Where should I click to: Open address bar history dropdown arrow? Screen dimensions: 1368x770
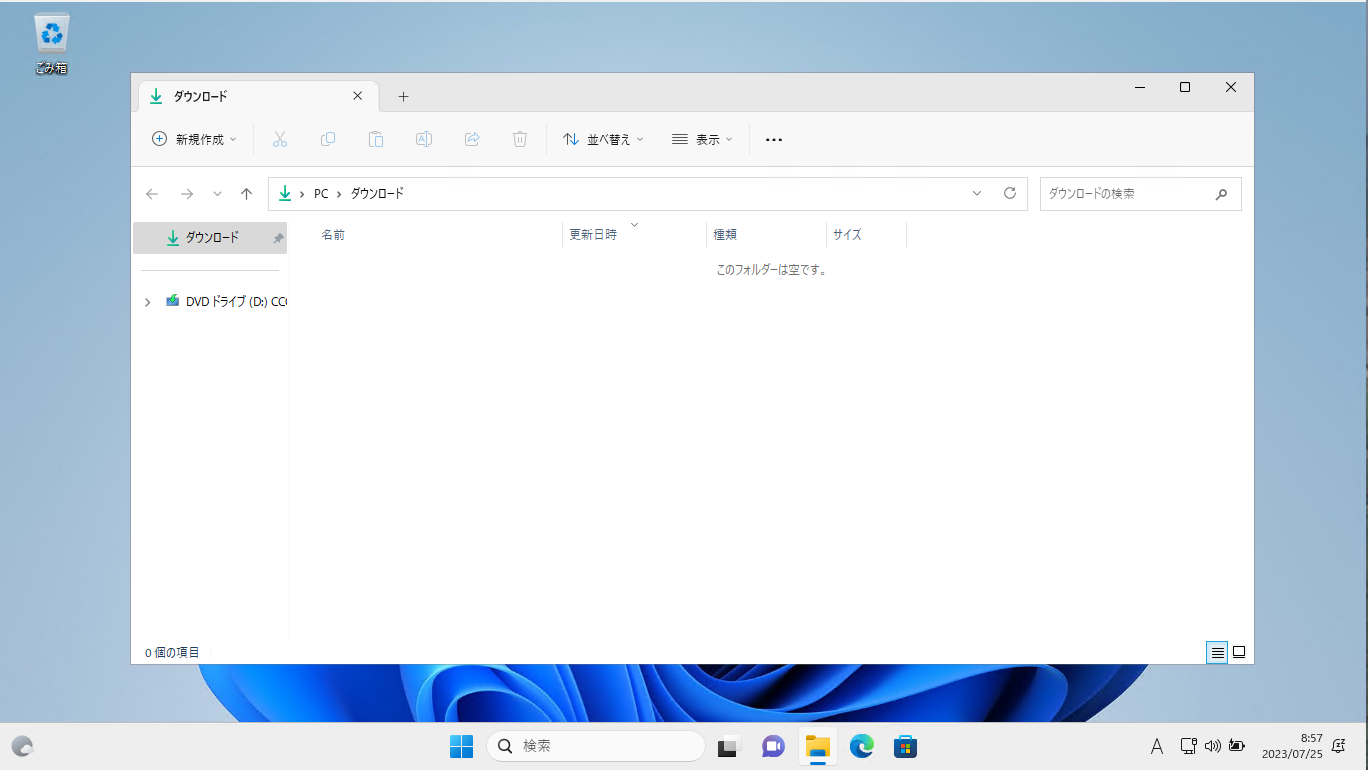(x=977, y=194)
